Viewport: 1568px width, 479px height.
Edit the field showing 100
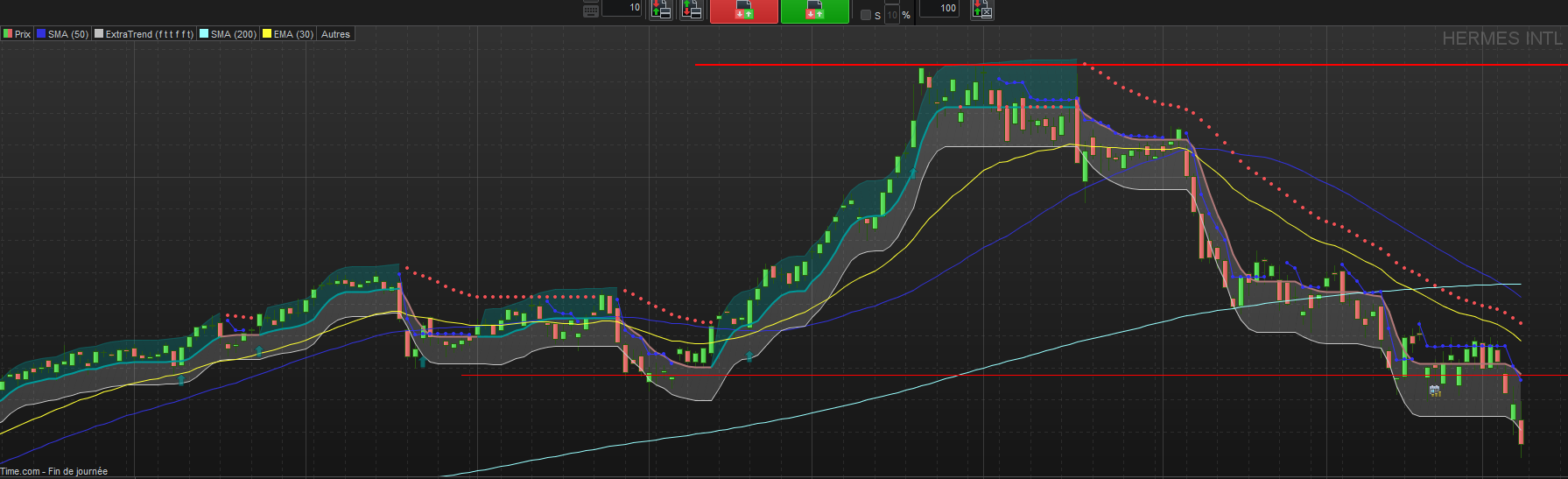click(x=939, y=8)
